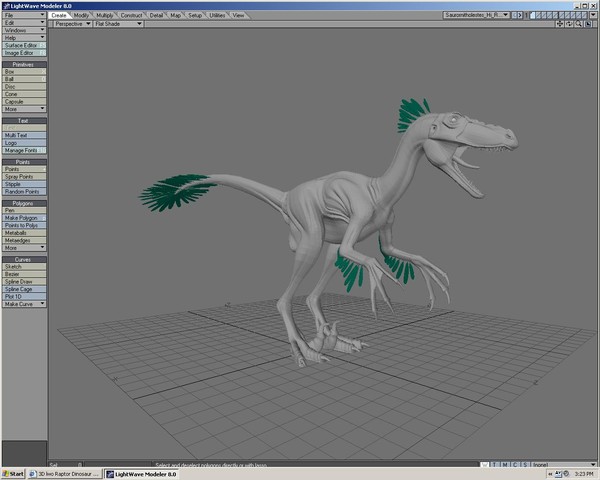Click the Stipple button

[24, 184]
